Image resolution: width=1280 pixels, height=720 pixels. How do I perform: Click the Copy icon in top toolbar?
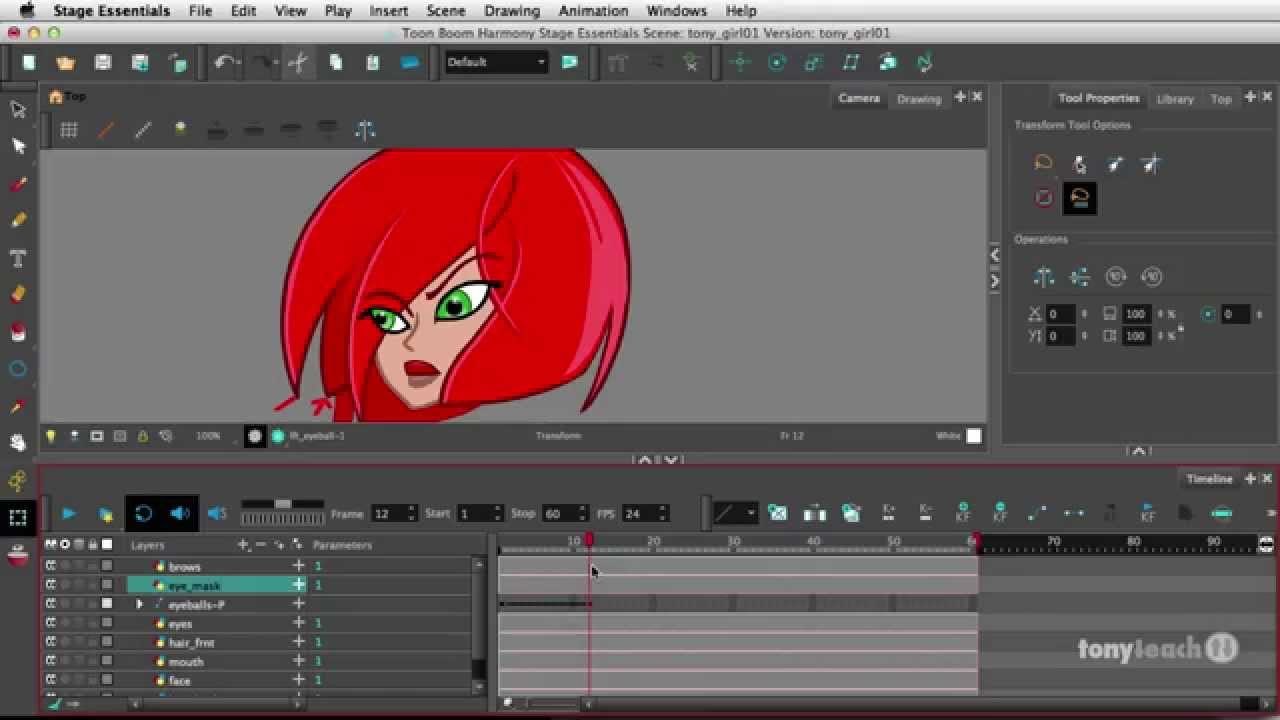click(335, 62)
